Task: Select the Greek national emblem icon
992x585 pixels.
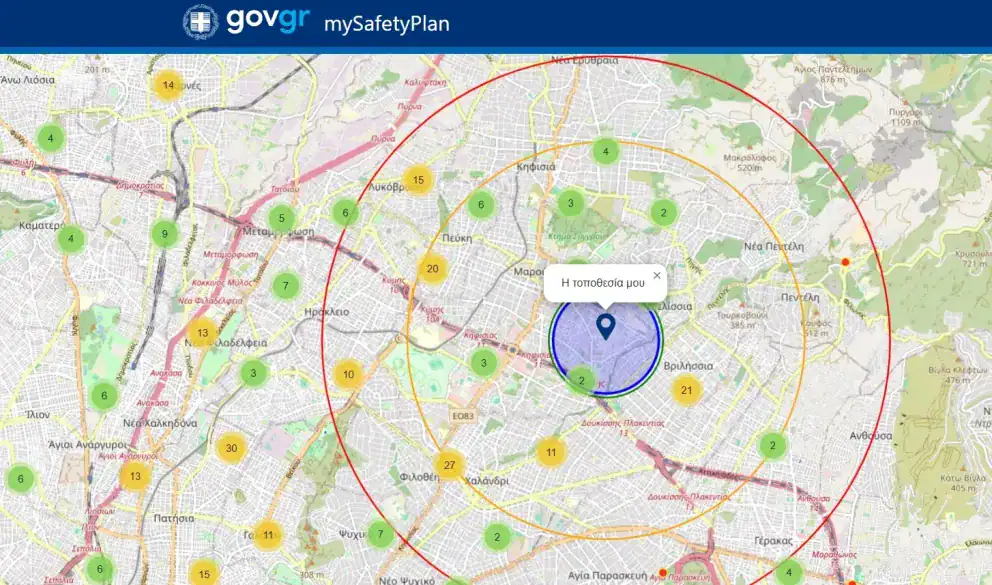Action: [x=200, y=22]
